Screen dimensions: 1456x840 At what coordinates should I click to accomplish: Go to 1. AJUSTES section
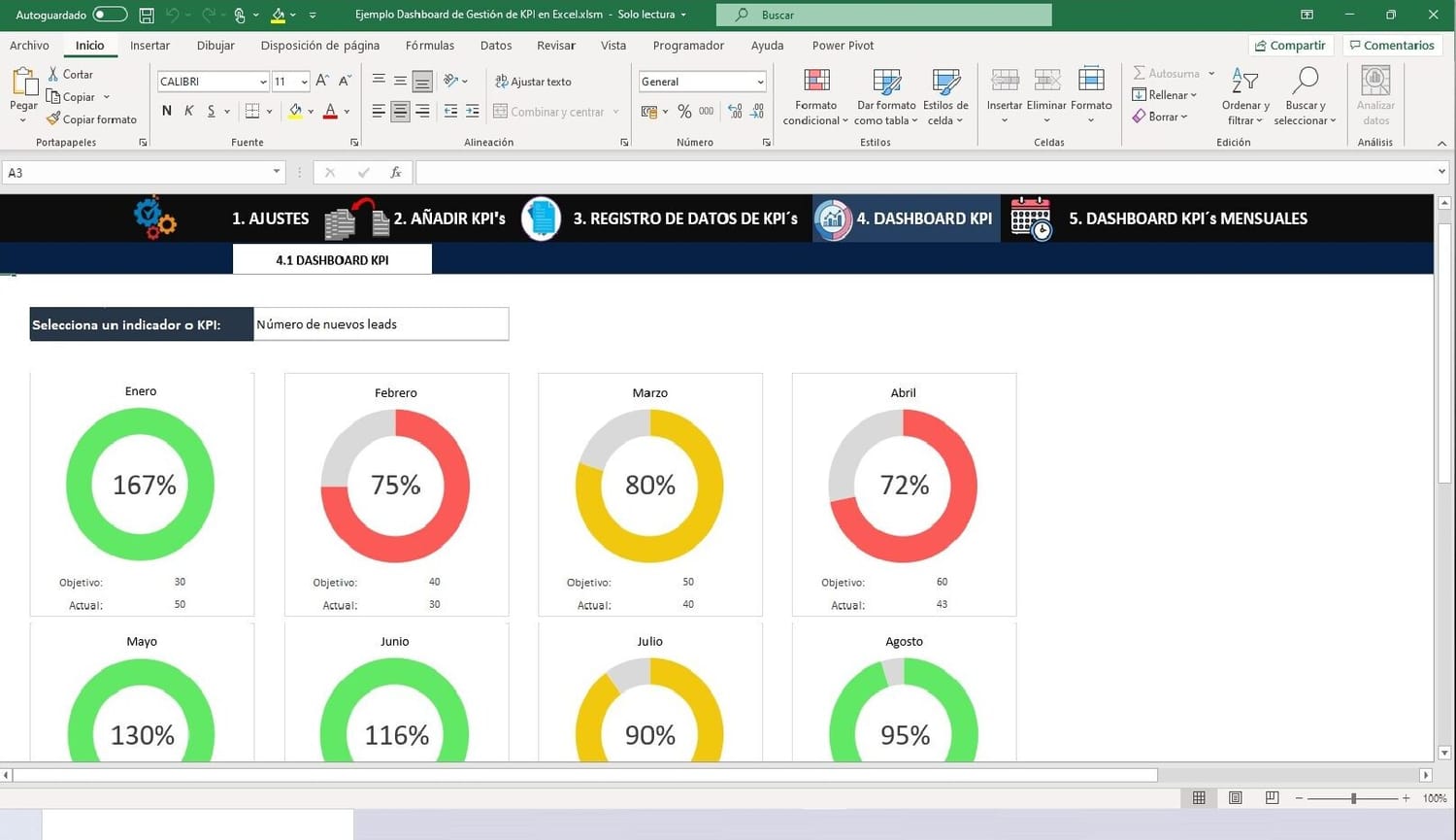coord(270,218)
